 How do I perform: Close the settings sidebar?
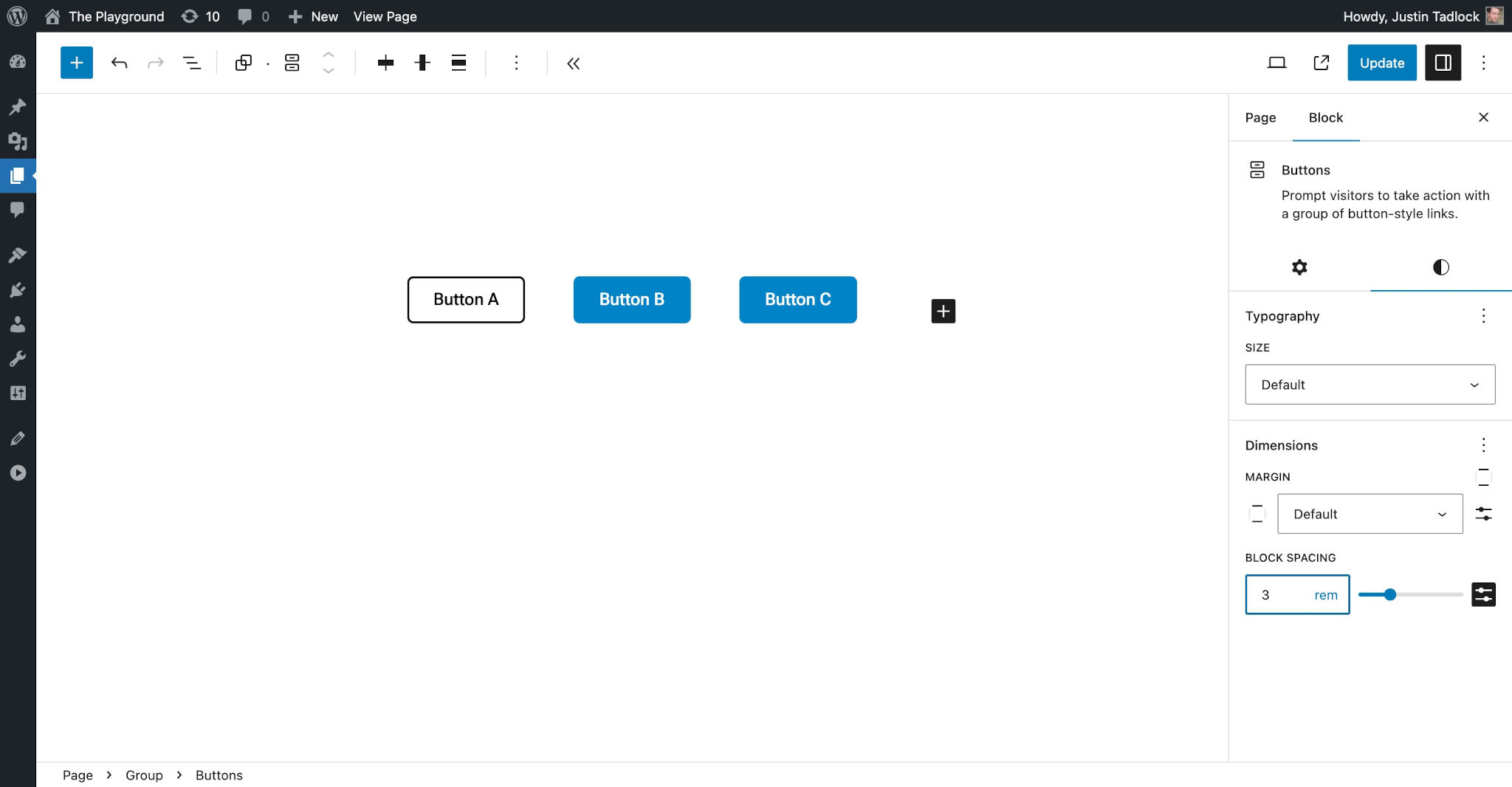pos(1484,117)
